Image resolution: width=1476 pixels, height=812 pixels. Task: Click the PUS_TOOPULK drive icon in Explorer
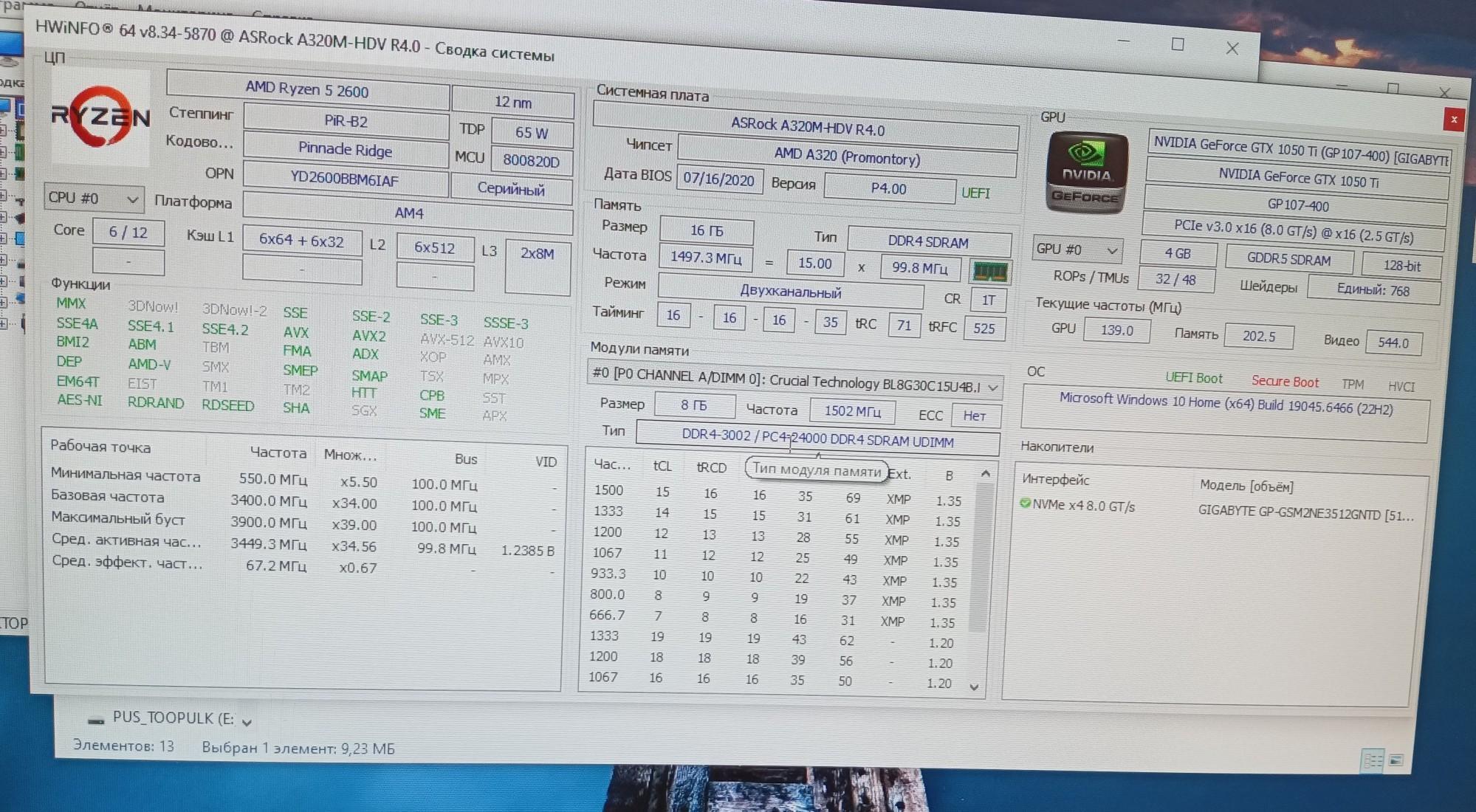[x=96, y=720]
